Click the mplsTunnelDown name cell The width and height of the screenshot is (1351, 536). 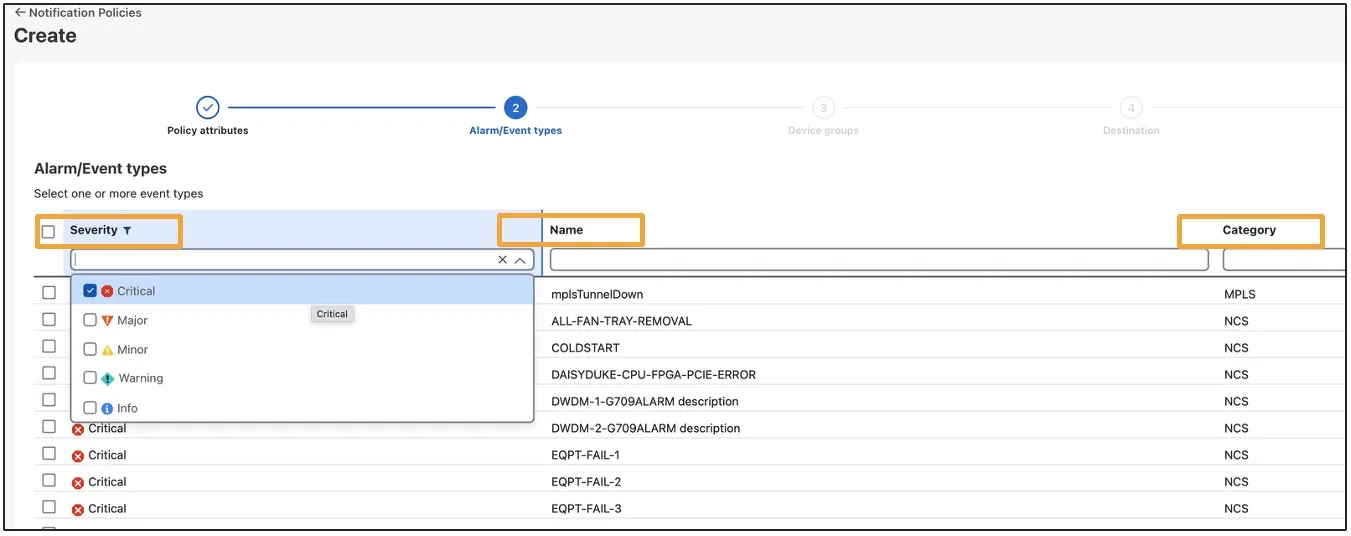597,295
